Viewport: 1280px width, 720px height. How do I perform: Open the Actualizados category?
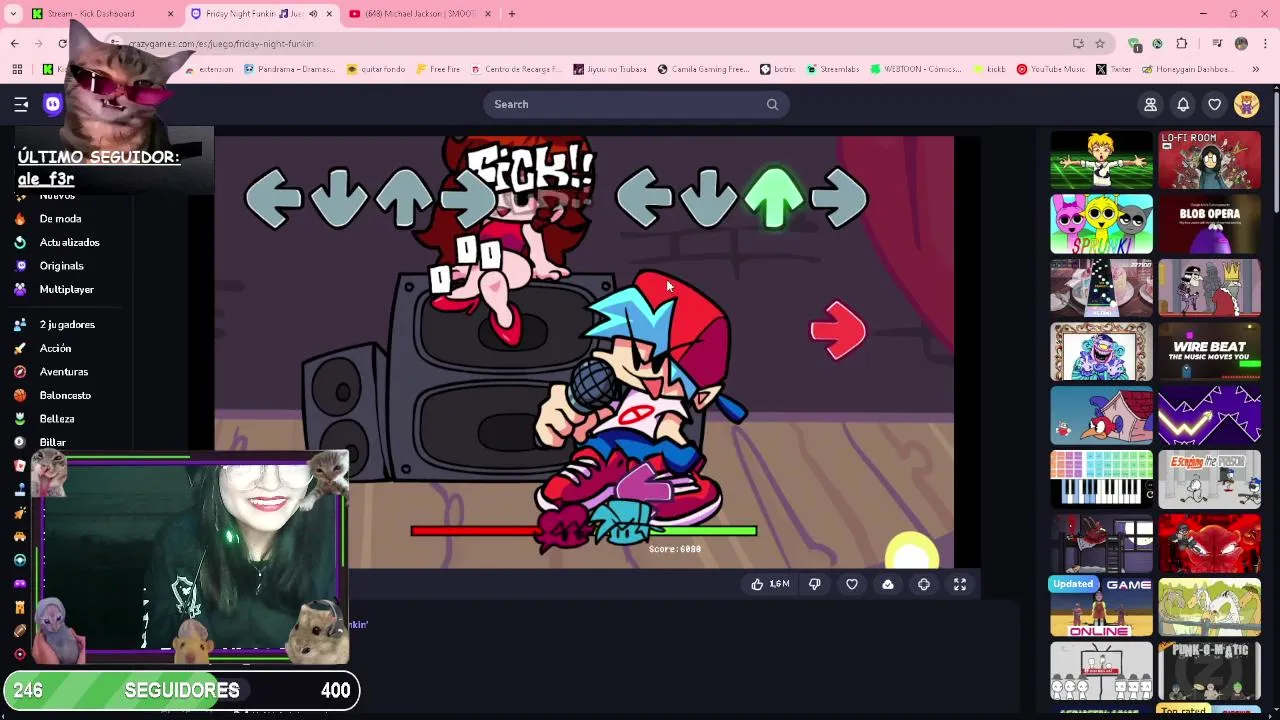(x=69, y=242)
